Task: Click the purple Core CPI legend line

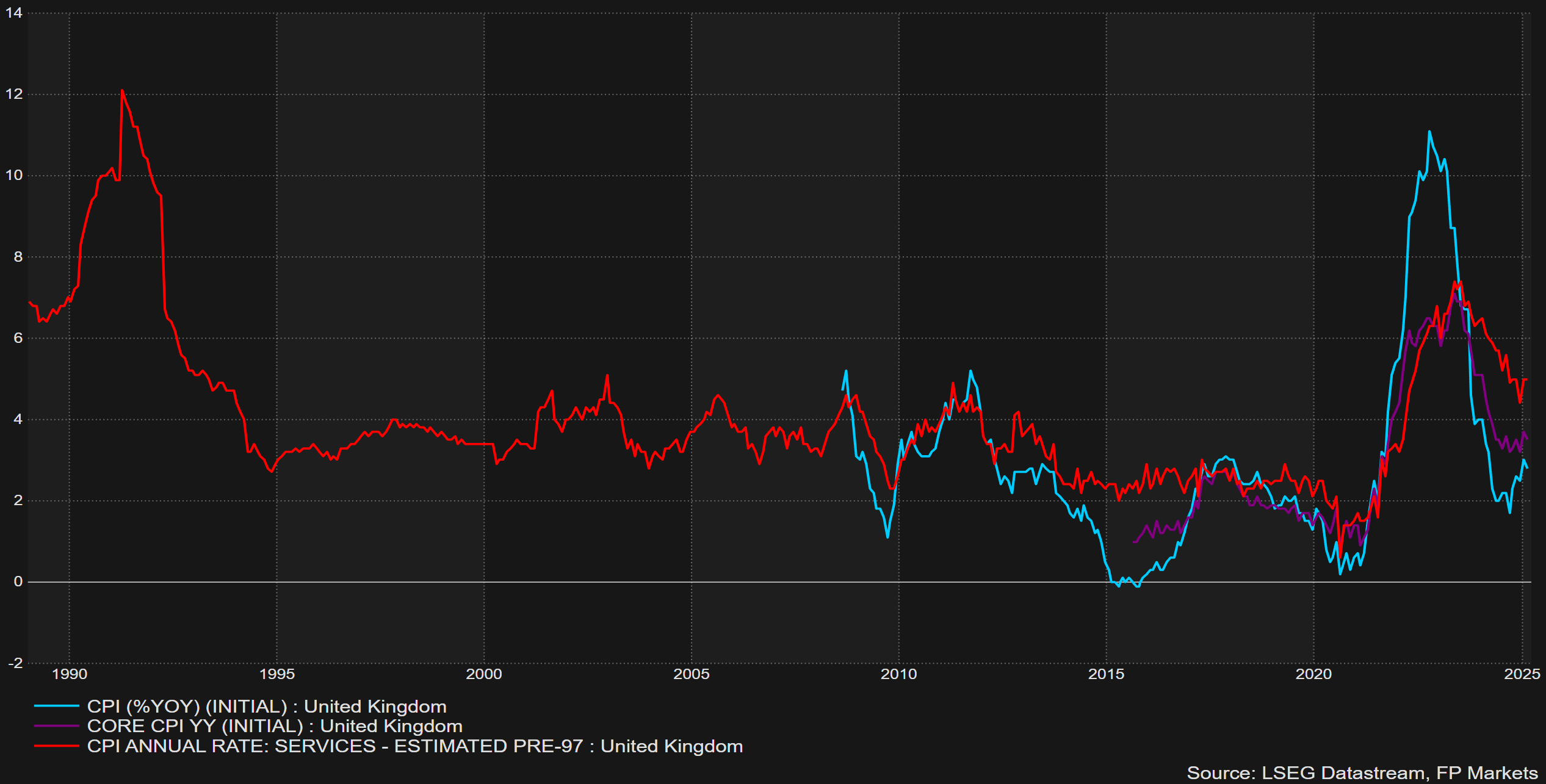Action: coord(56,726)
